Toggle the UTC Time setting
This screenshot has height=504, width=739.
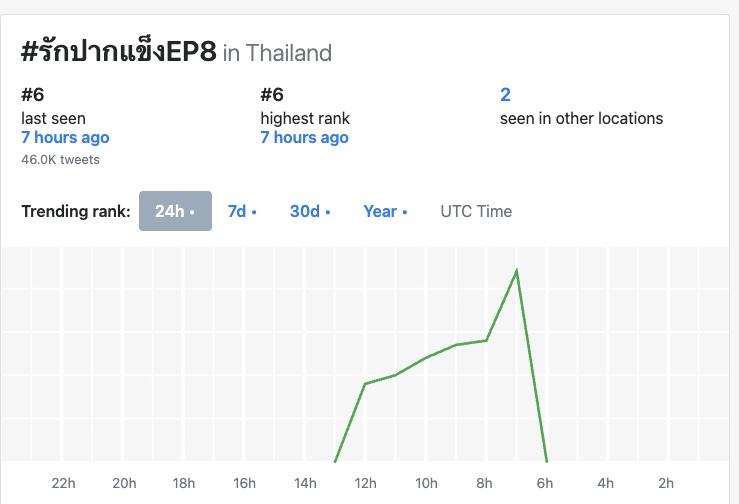tap(476, 211)
